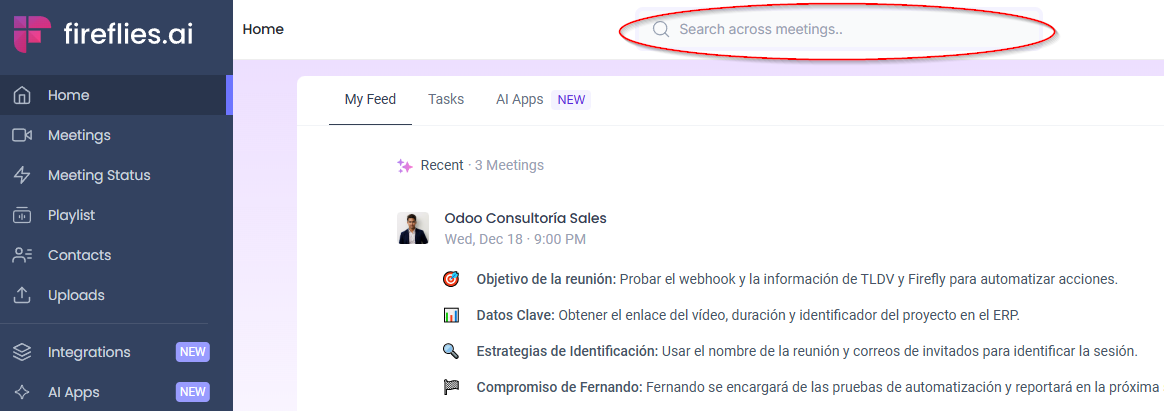Select the Meeting Status sidebar label
This screenshot has width=1164, height=411.
click(99, 176)
